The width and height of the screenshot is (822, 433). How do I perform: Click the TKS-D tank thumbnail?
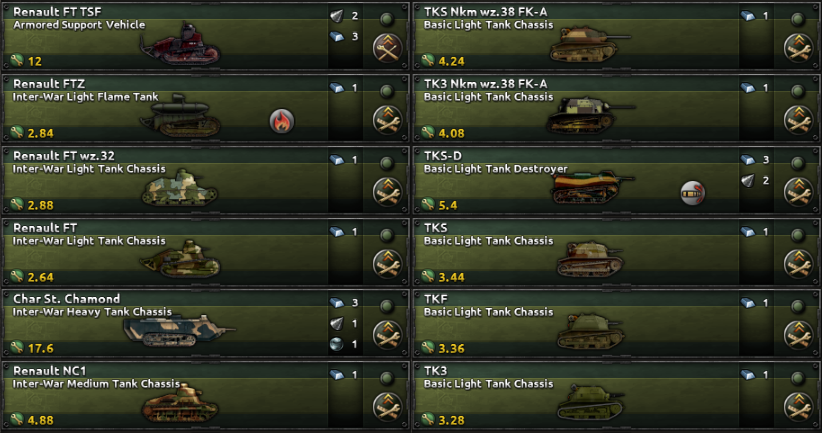592,187
